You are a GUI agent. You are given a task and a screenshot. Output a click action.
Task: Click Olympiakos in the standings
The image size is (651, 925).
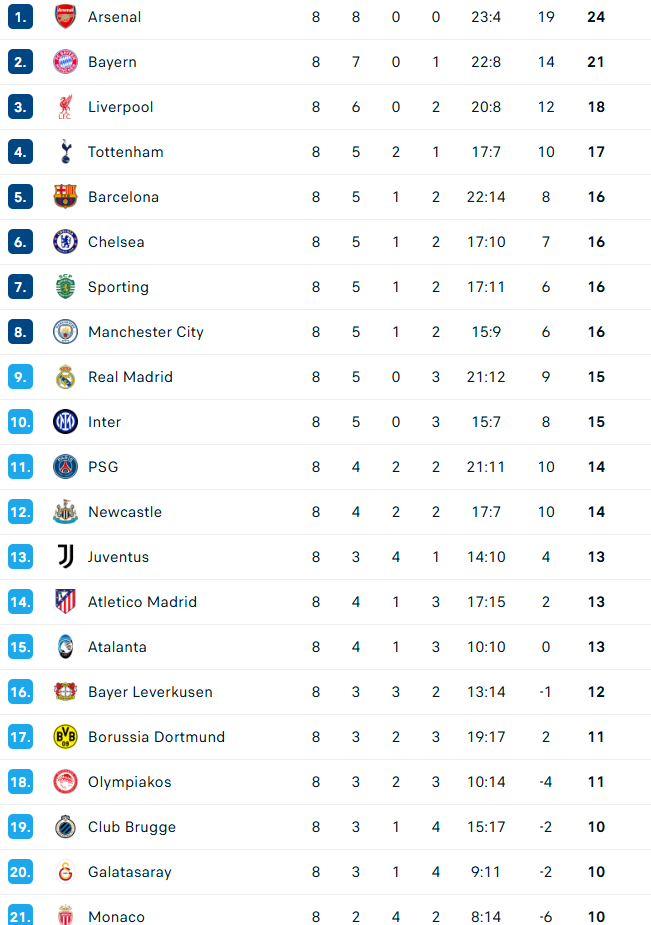pyautogui.click(x=129, y=782)
